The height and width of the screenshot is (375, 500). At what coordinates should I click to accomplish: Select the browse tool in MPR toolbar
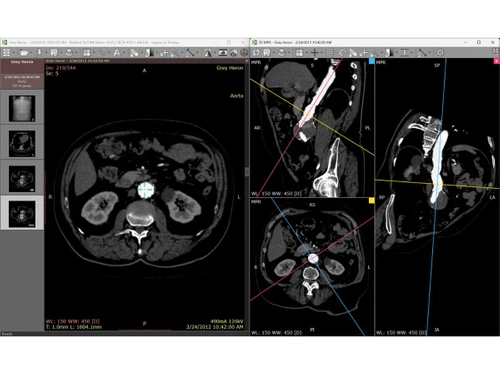click(353, 52)
